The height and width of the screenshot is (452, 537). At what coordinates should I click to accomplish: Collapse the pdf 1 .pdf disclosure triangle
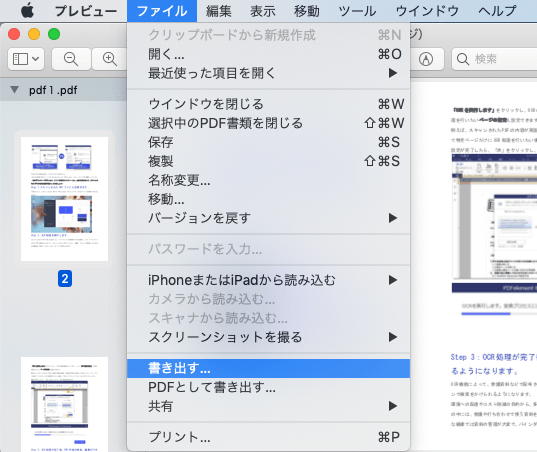click(x=14, y=90)
